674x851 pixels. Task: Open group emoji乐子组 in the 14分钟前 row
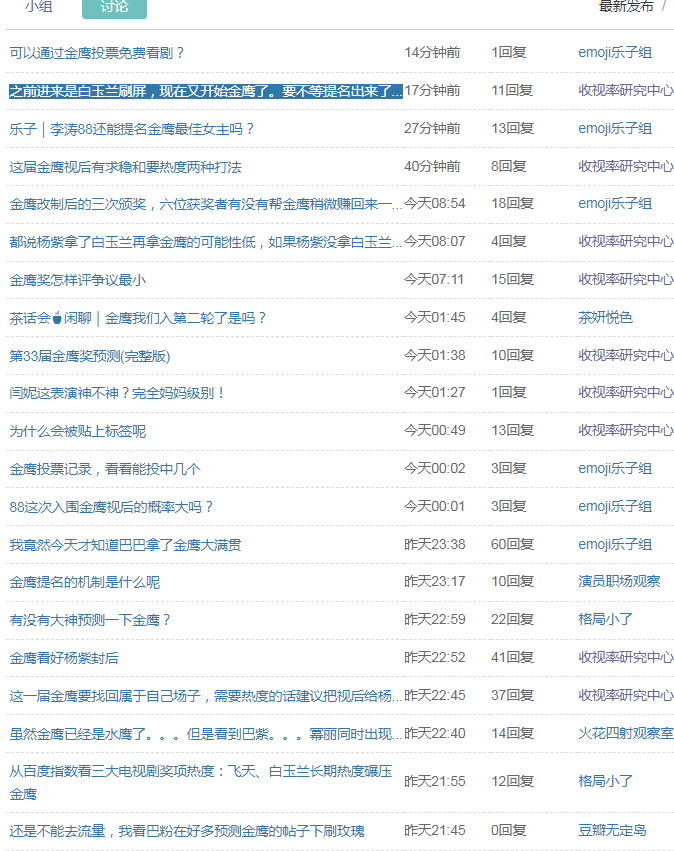pos(615,53)
